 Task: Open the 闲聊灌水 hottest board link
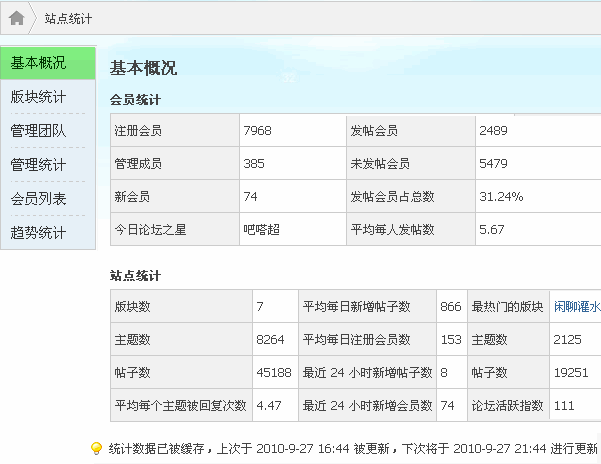pyautogui.click(x=577, y=307)
